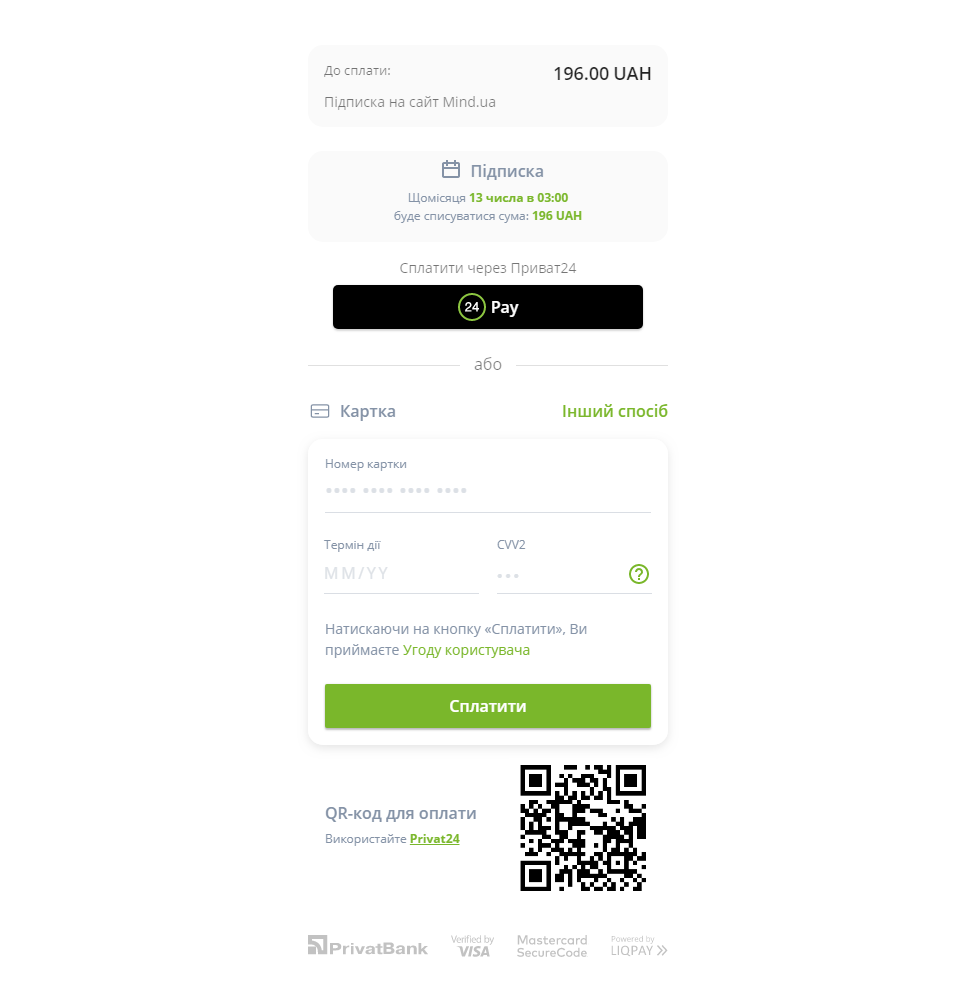The height and width of the screenshot is (998, 976).
Task: Click the Mastercard SecureCode logo
Action: pos(552,946)
